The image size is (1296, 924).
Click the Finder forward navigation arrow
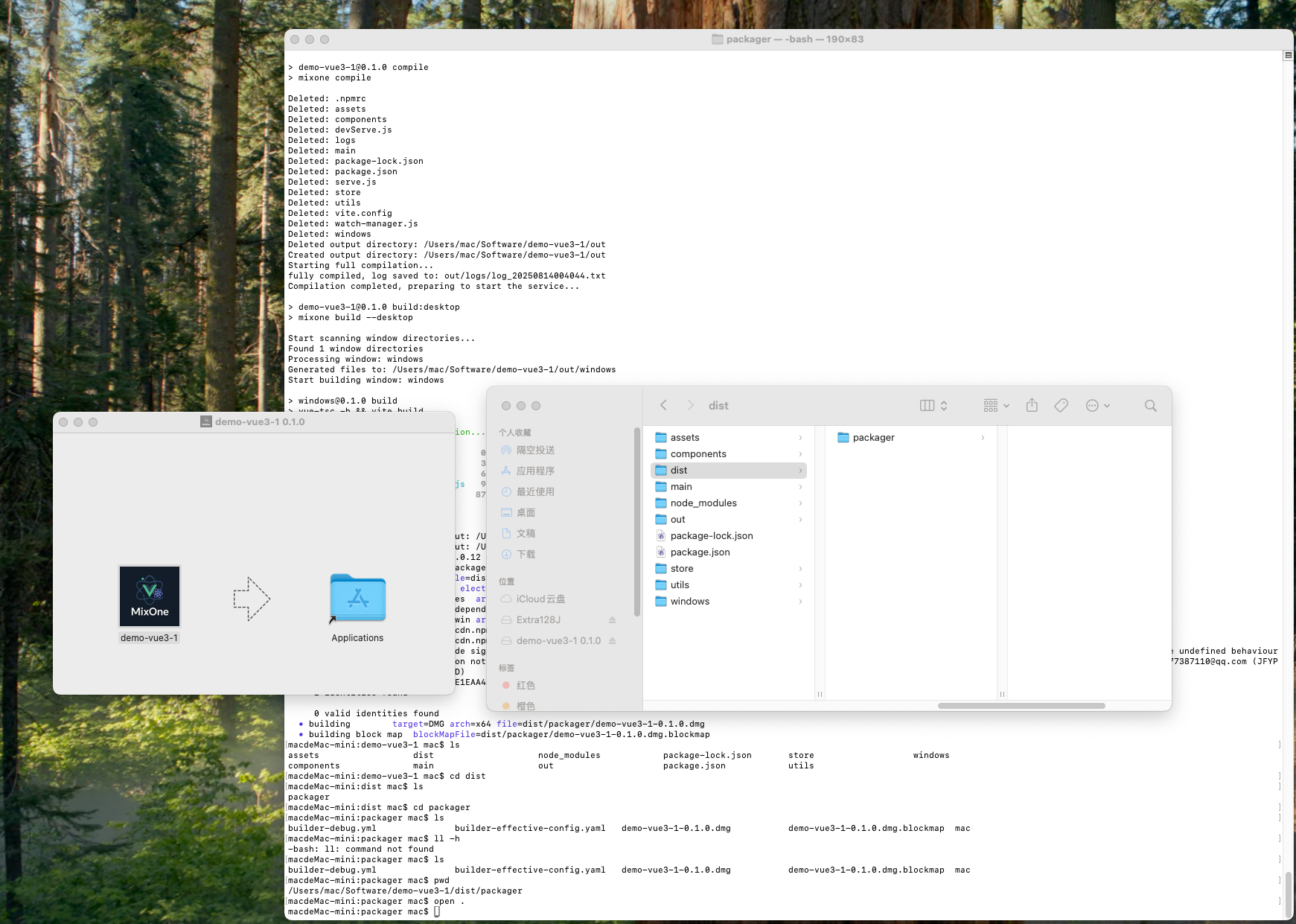(x=690, y=405)
